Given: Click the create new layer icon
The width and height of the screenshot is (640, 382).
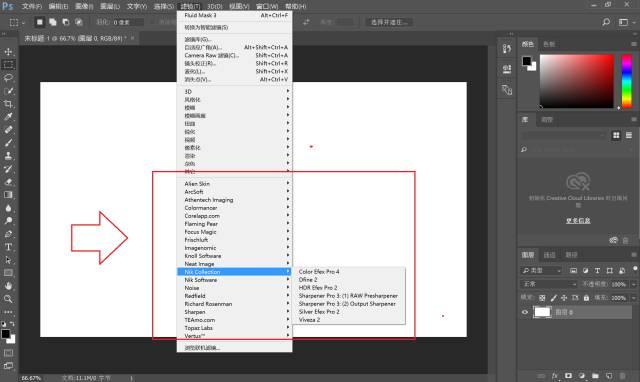Looking at the screenshot, I should coord(609,375).
